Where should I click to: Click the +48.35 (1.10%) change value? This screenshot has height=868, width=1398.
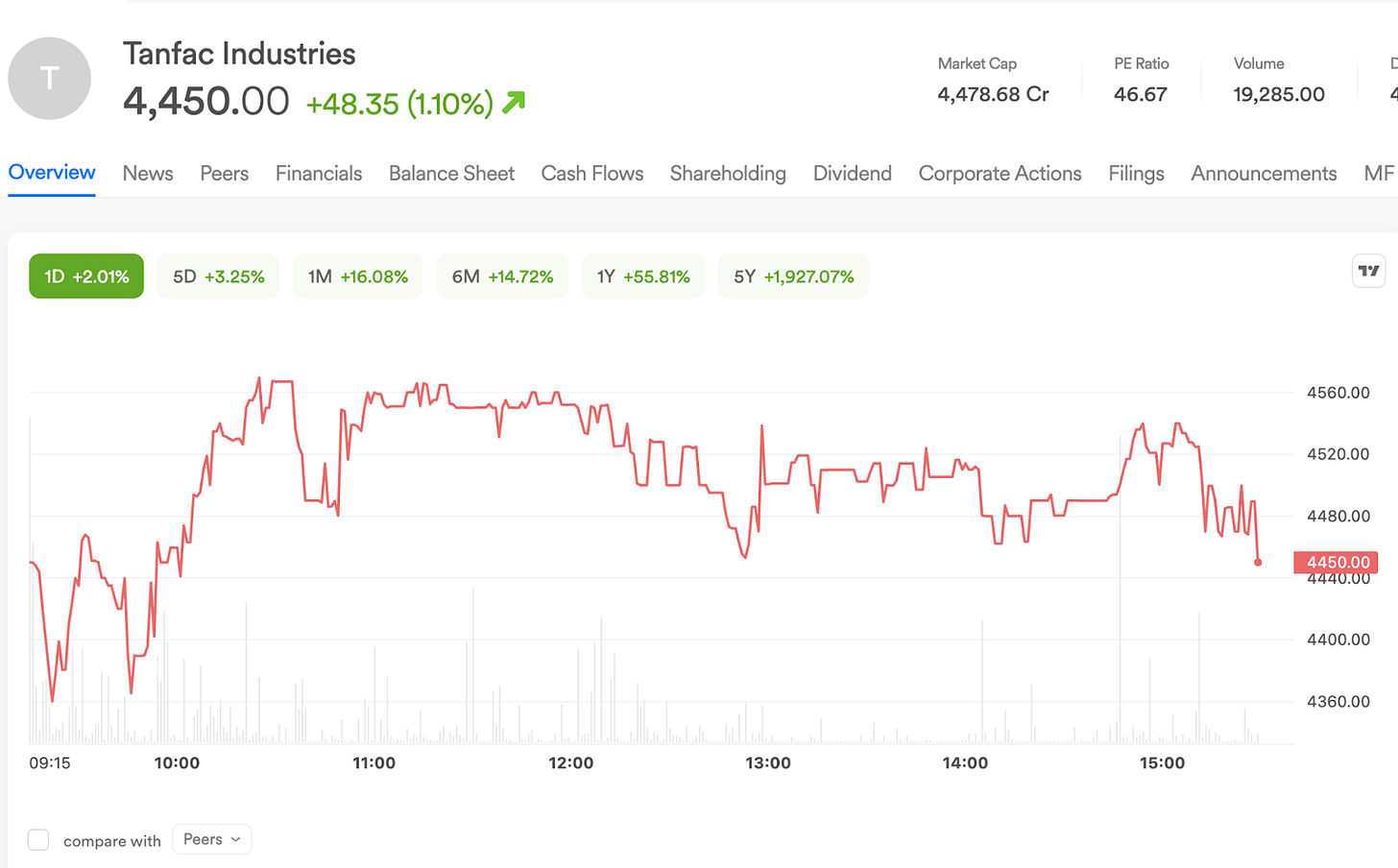click(x=399, y=104)
